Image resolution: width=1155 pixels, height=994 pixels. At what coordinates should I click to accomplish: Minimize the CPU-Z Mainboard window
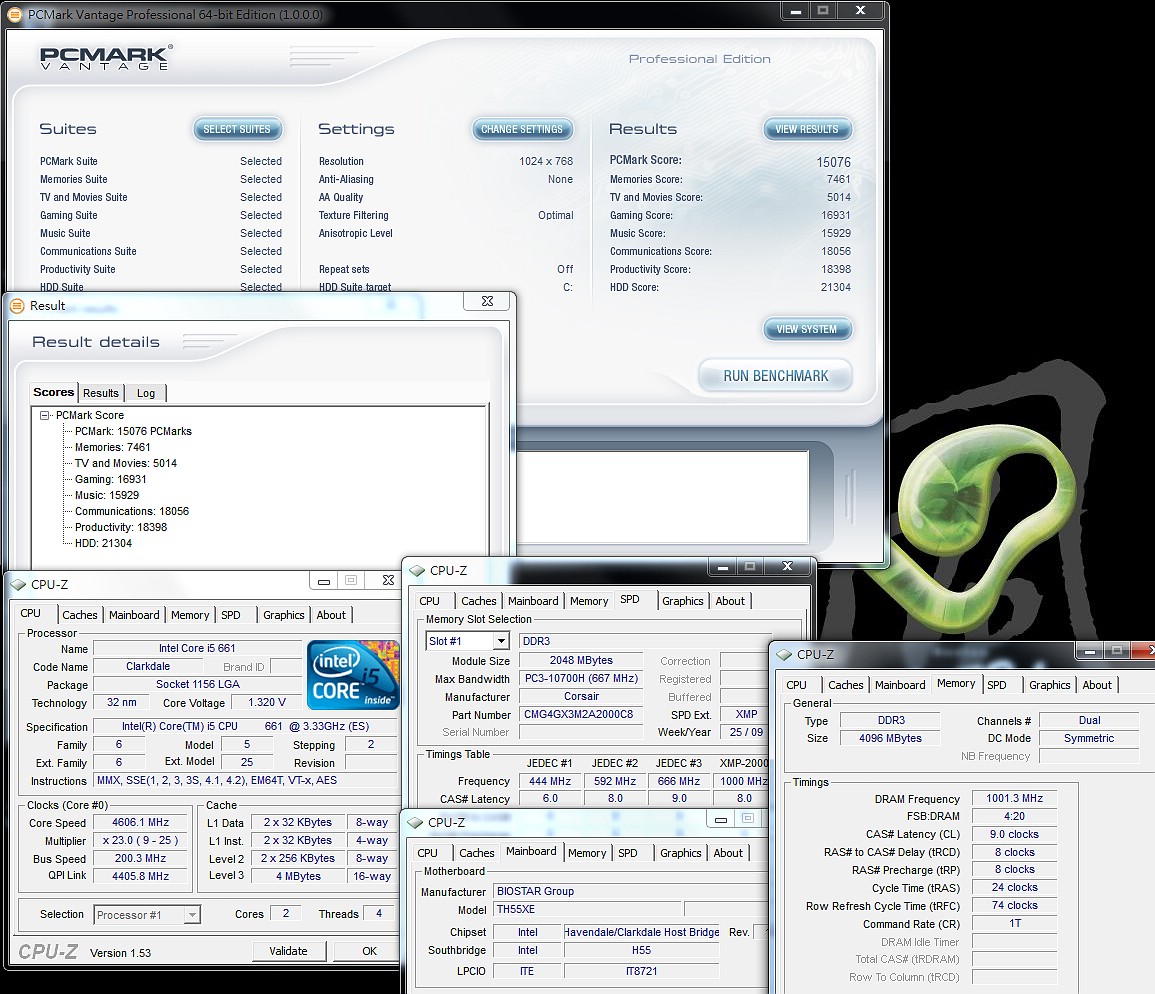click(x=720, y=819)
